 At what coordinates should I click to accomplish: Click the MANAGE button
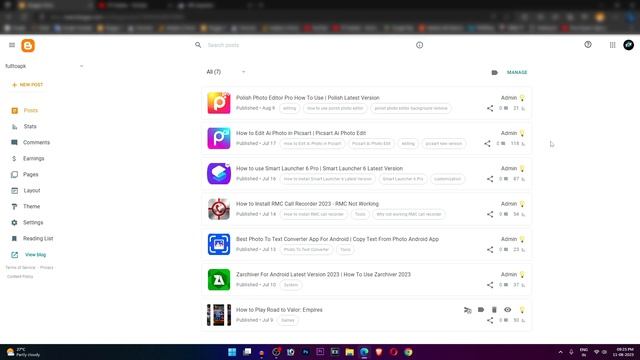[x=517, y=72]
